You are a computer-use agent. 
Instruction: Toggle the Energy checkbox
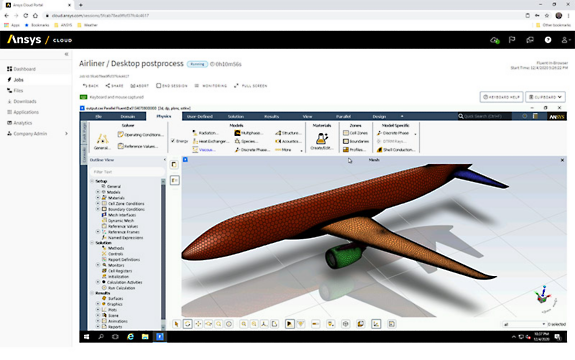point(173,141)
